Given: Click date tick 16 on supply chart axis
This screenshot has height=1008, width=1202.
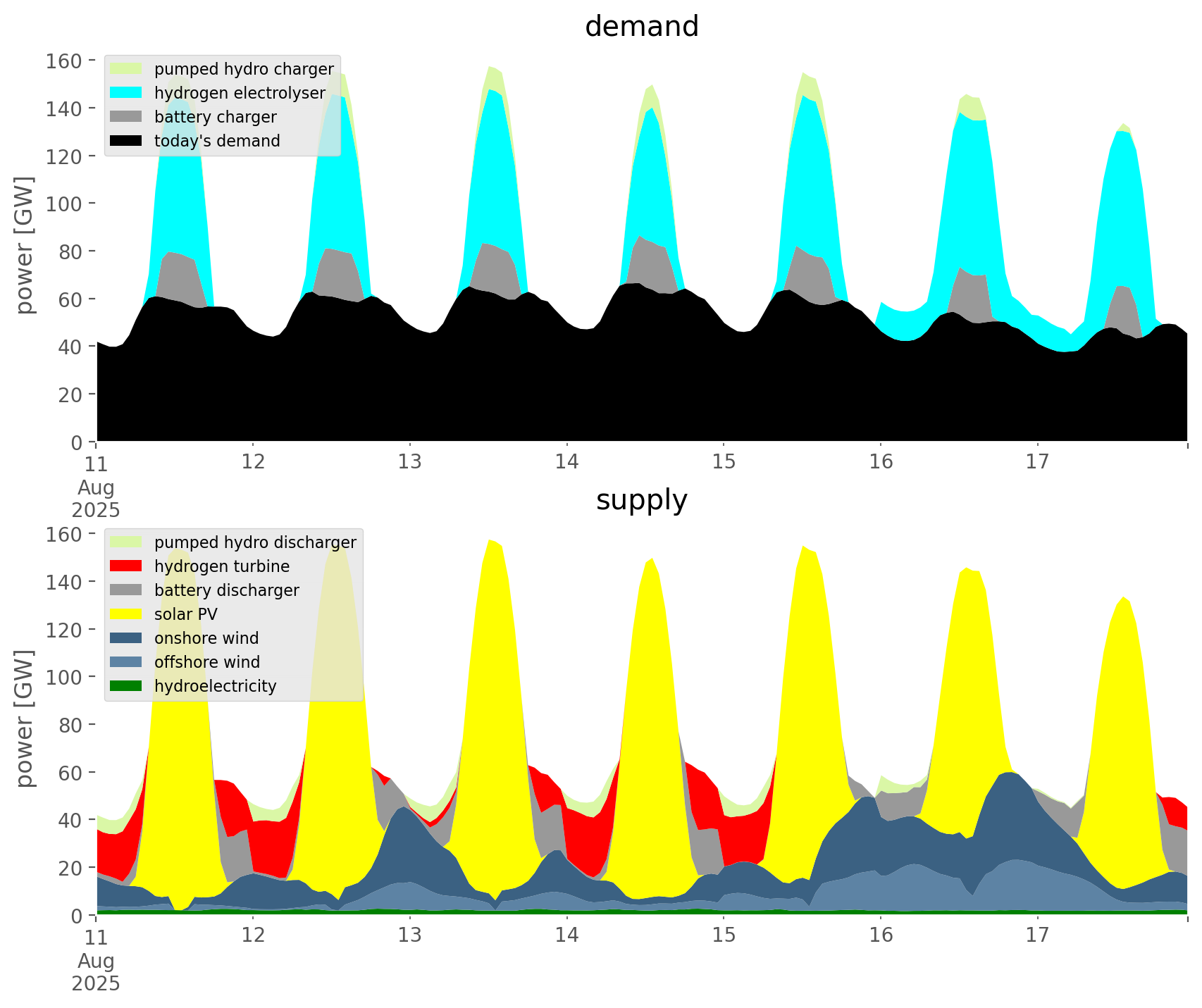Looking at the screenshot, I should click(880, 935).
